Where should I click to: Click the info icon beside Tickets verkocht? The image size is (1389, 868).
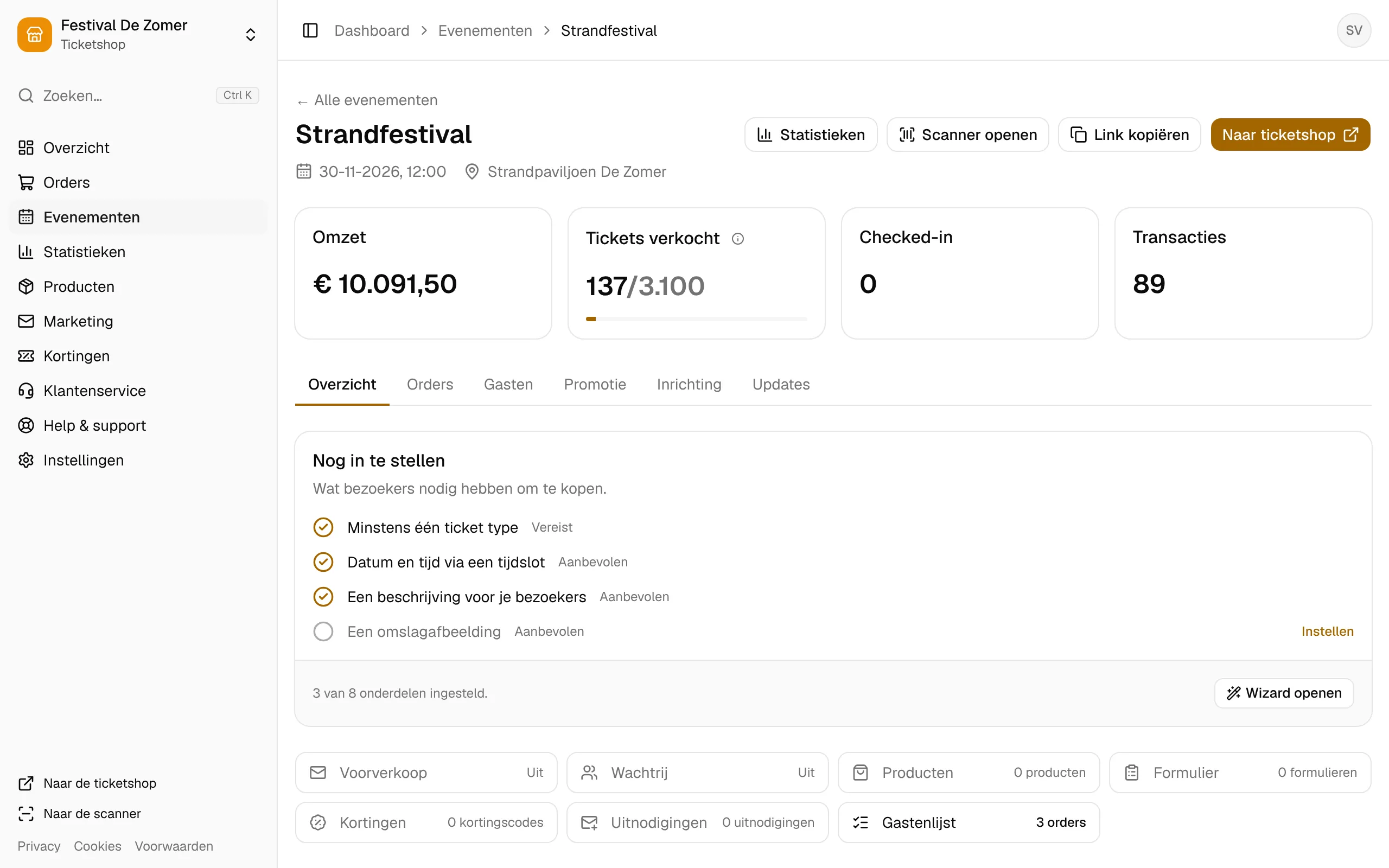click(x=737, y=238)
